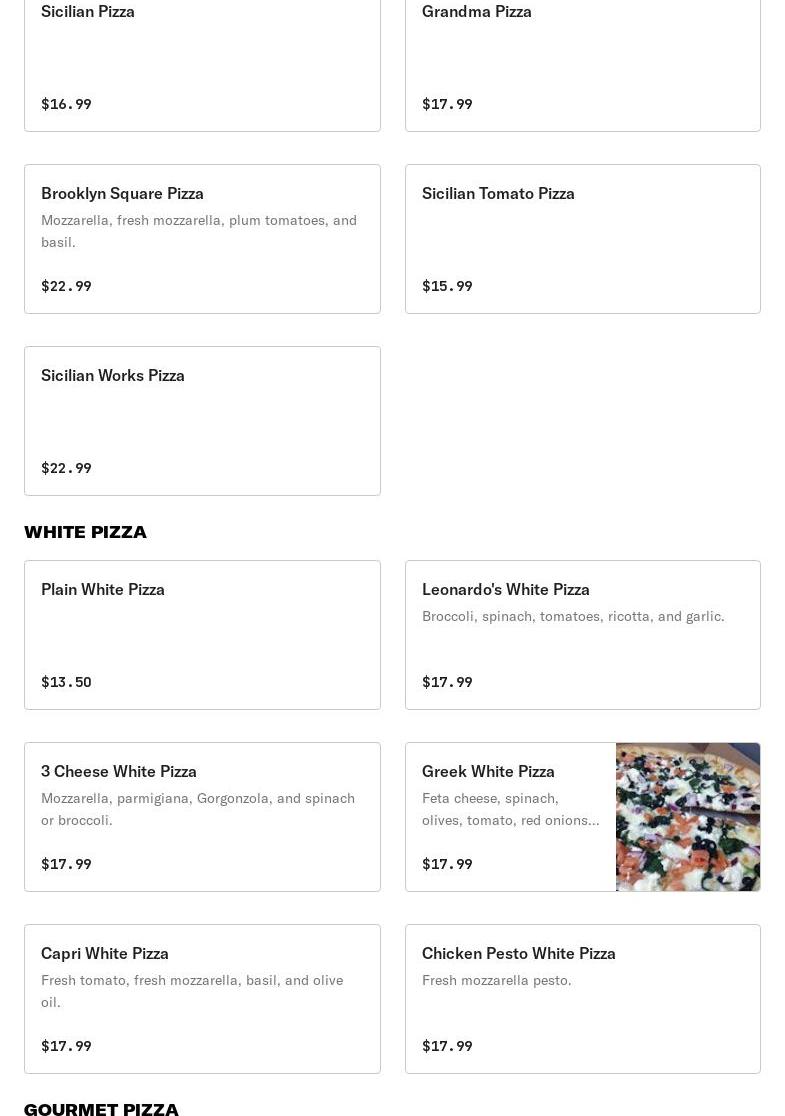
Task: Select Sicilian Works Pizza card
Action: tap(202, 421)
